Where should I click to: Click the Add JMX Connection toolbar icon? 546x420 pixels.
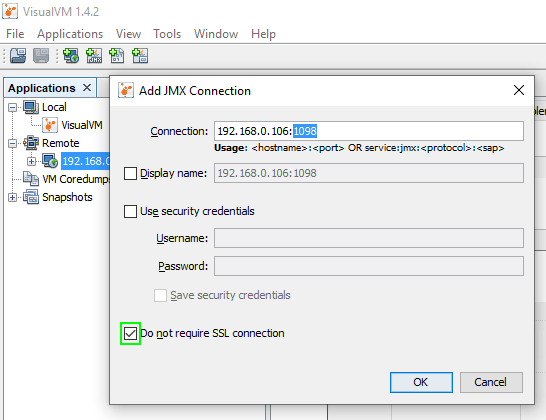pyautogui.click(x=94, y=56)
